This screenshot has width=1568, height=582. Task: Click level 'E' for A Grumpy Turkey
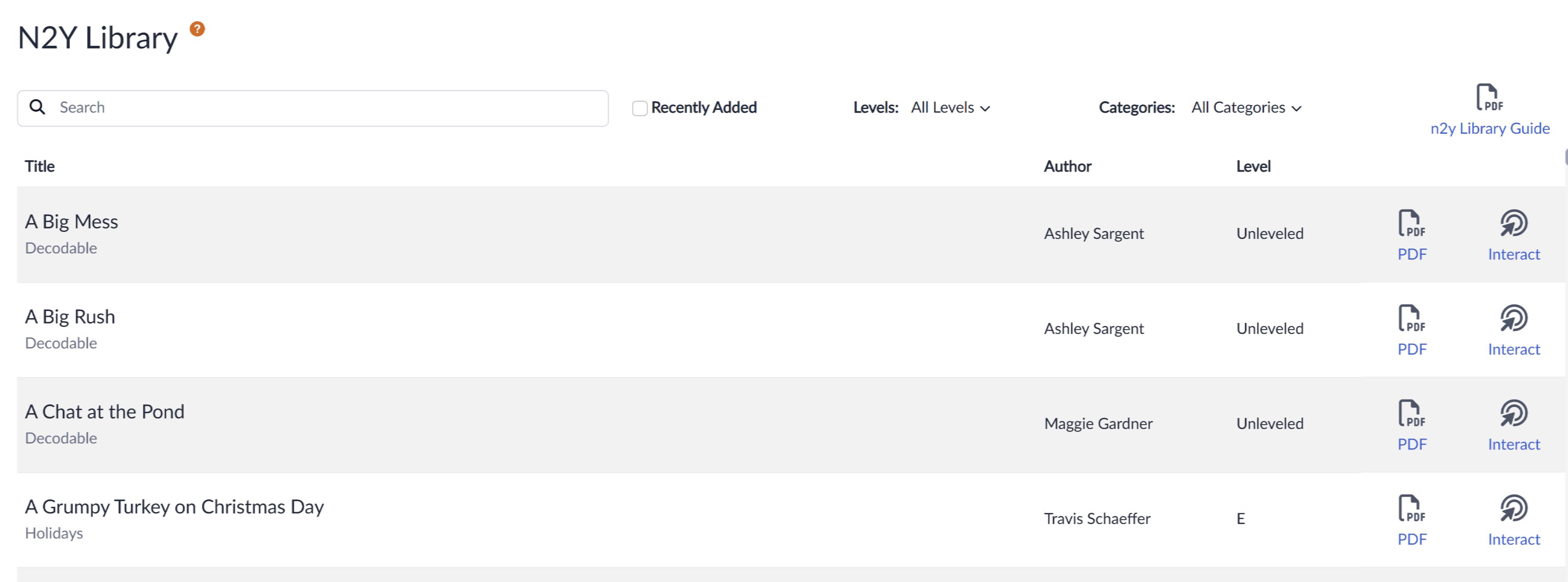(1241, 518)
